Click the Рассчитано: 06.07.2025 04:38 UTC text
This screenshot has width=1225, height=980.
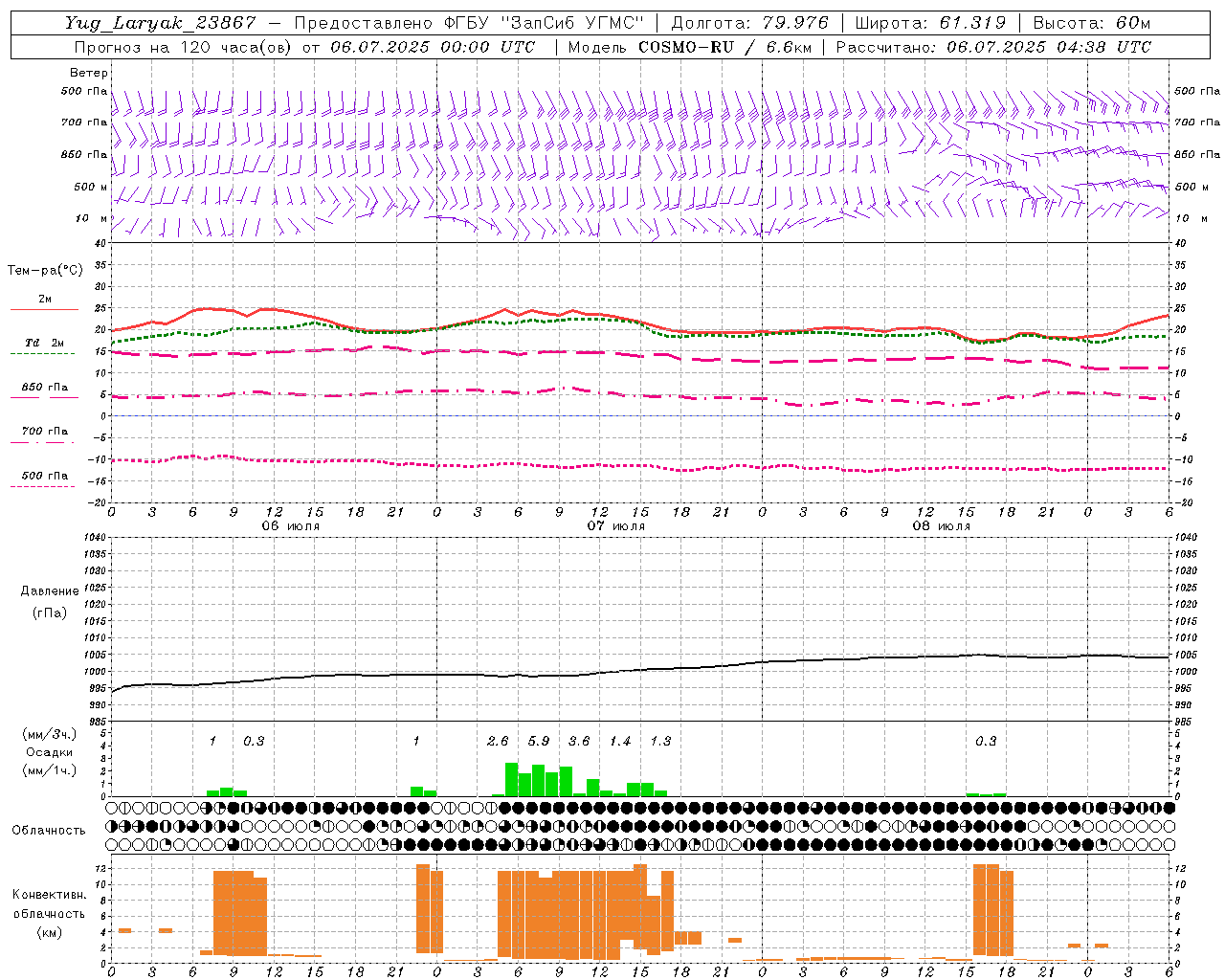click(x=993, y=47)
